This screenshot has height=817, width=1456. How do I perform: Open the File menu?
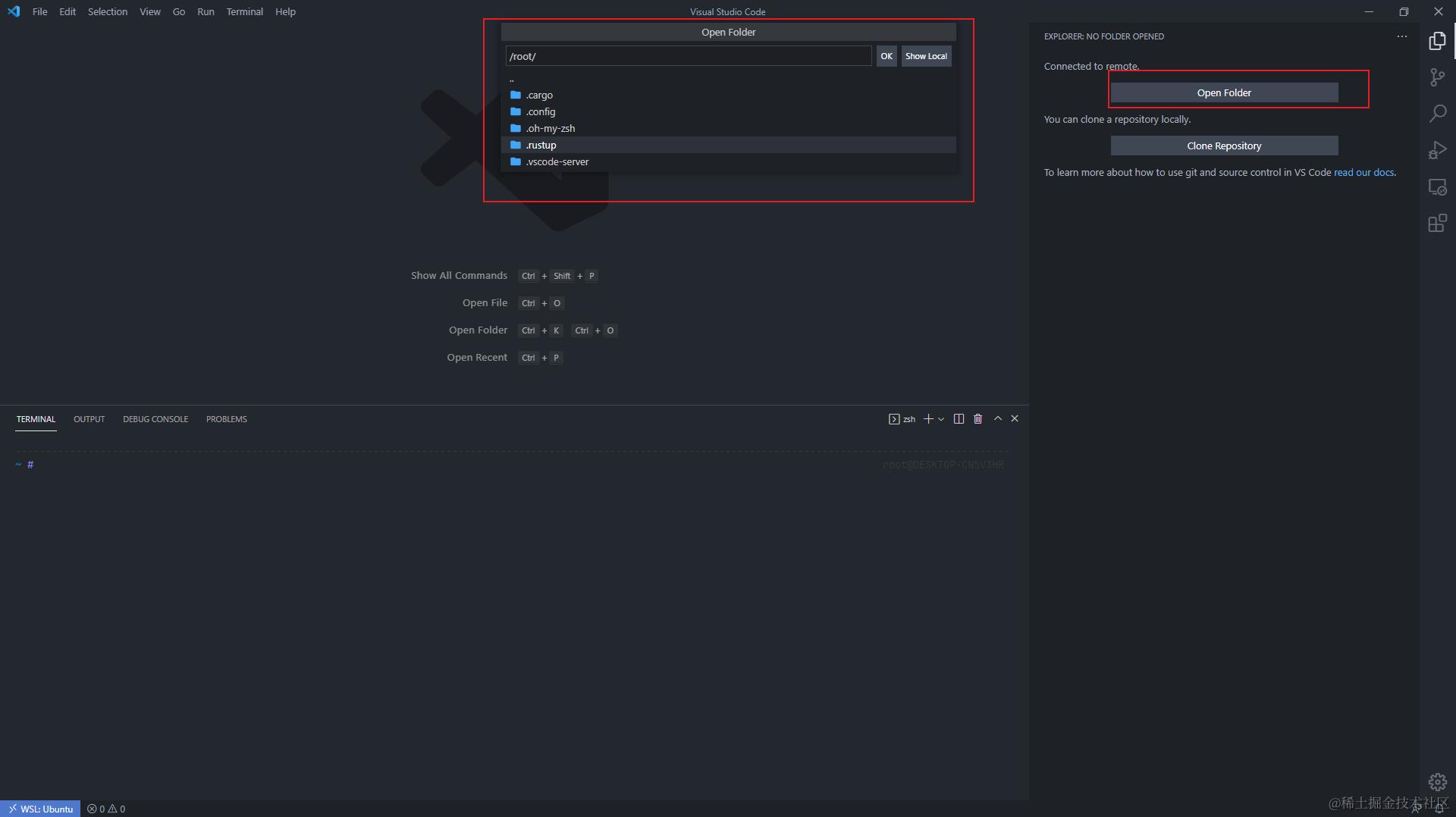(x=40, y=11)
